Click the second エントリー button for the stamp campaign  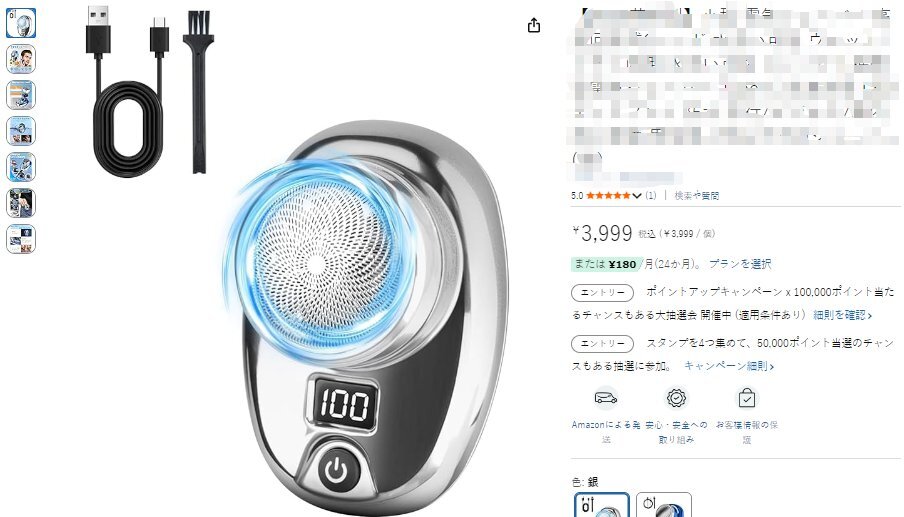602,344
